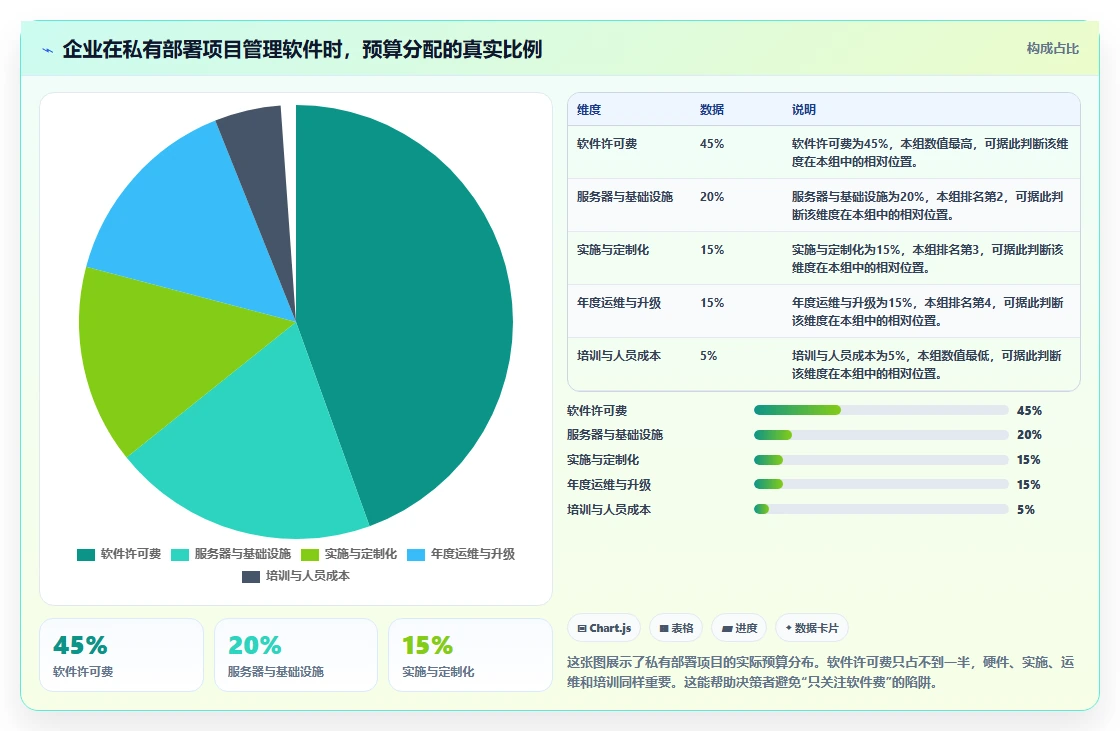Click the summary paragraph below the chips

point(821,672)
